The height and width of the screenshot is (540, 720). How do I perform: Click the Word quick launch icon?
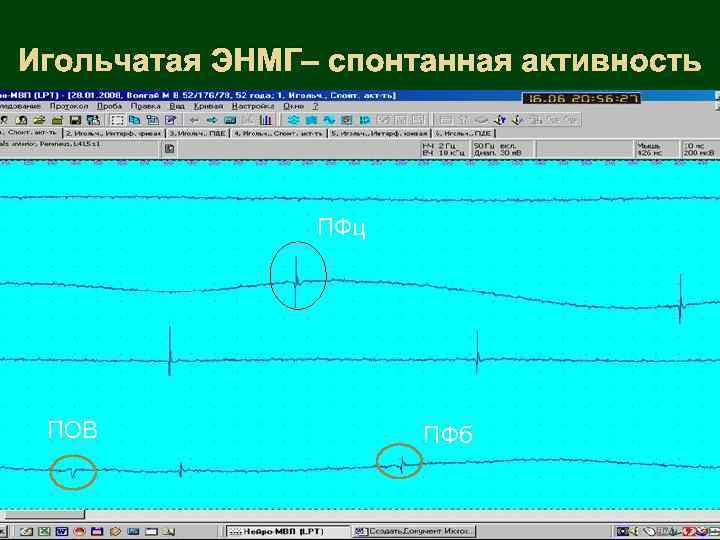62,532
